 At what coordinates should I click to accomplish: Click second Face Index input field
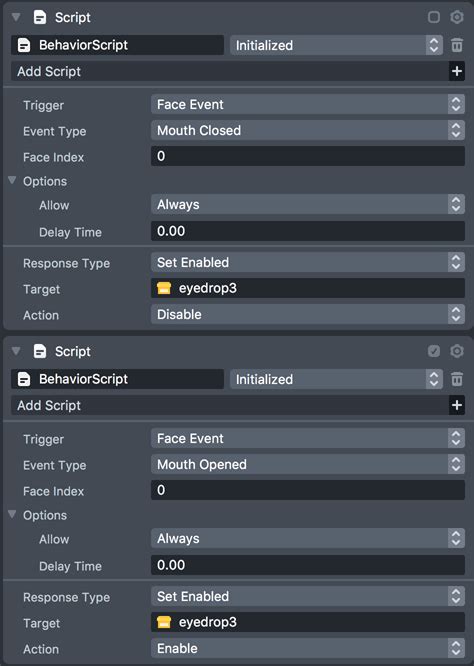point(308,490)
